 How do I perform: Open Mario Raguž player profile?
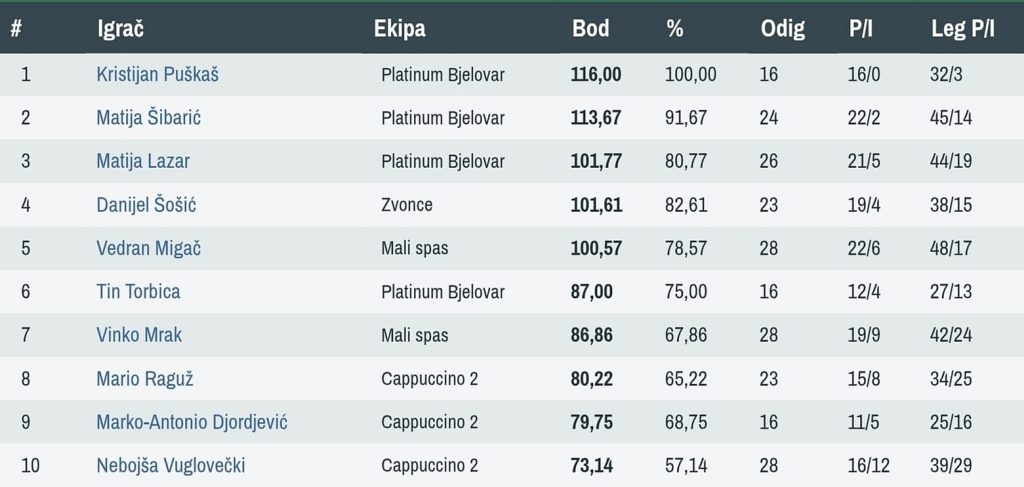point(144,379)
